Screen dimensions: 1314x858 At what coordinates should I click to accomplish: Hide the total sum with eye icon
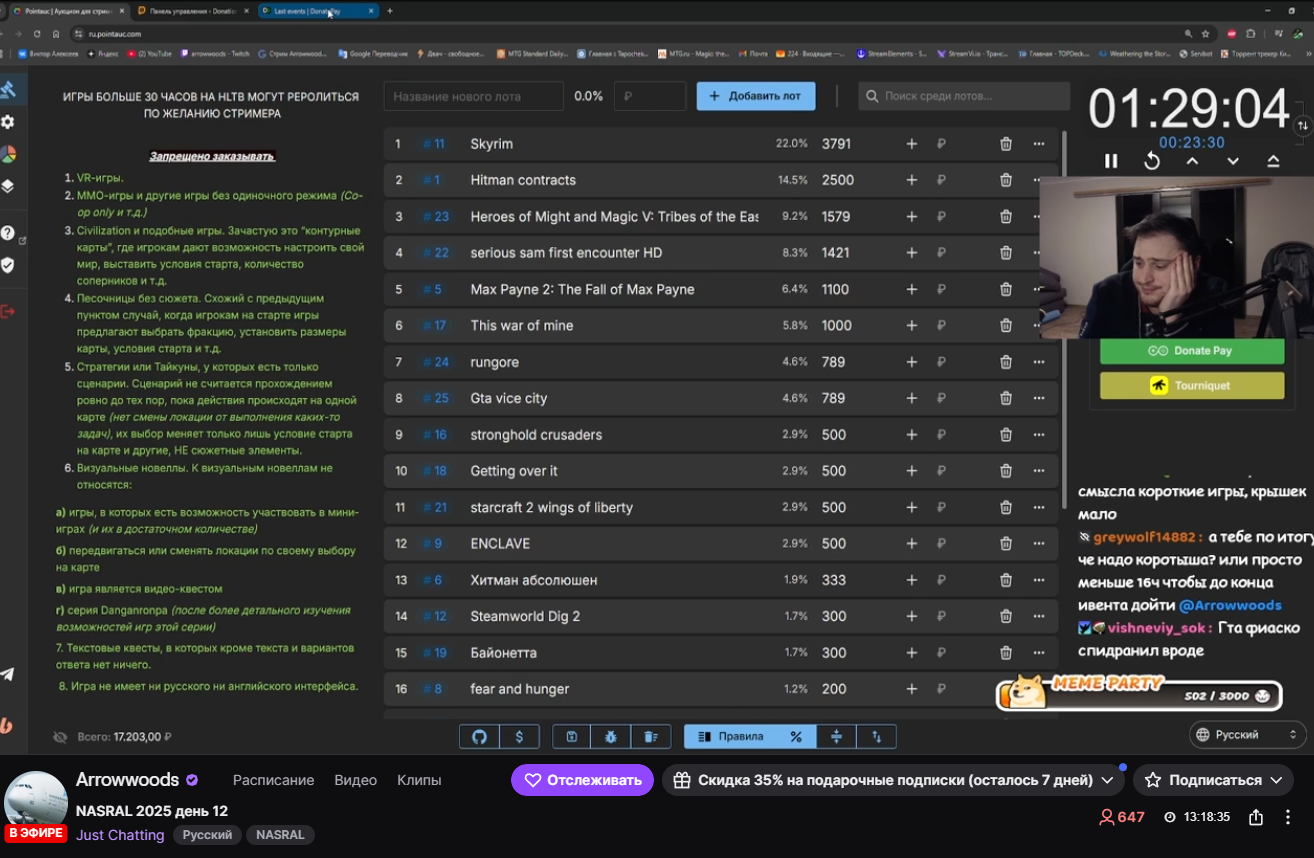[60, 737]
